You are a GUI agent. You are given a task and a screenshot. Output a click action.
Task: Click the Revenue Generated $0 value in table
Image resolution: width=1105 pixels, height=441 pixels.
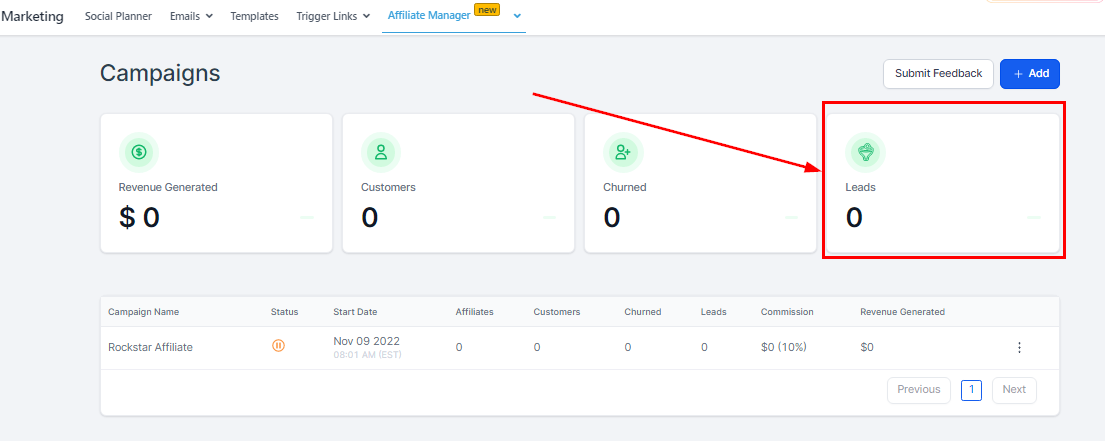tap(866, 347)
